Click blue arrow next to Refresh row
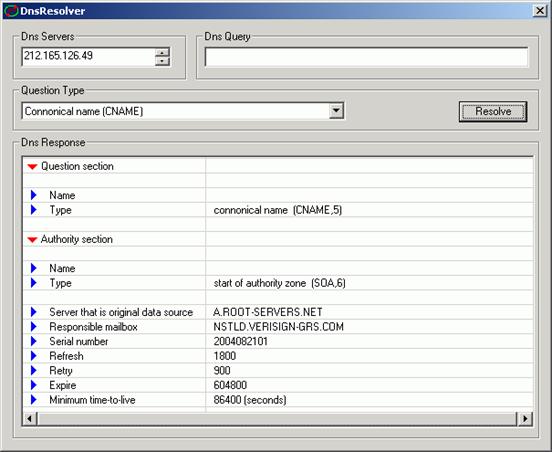The width and height of the screenshot is (552, 452). click(x=33, y=356)
